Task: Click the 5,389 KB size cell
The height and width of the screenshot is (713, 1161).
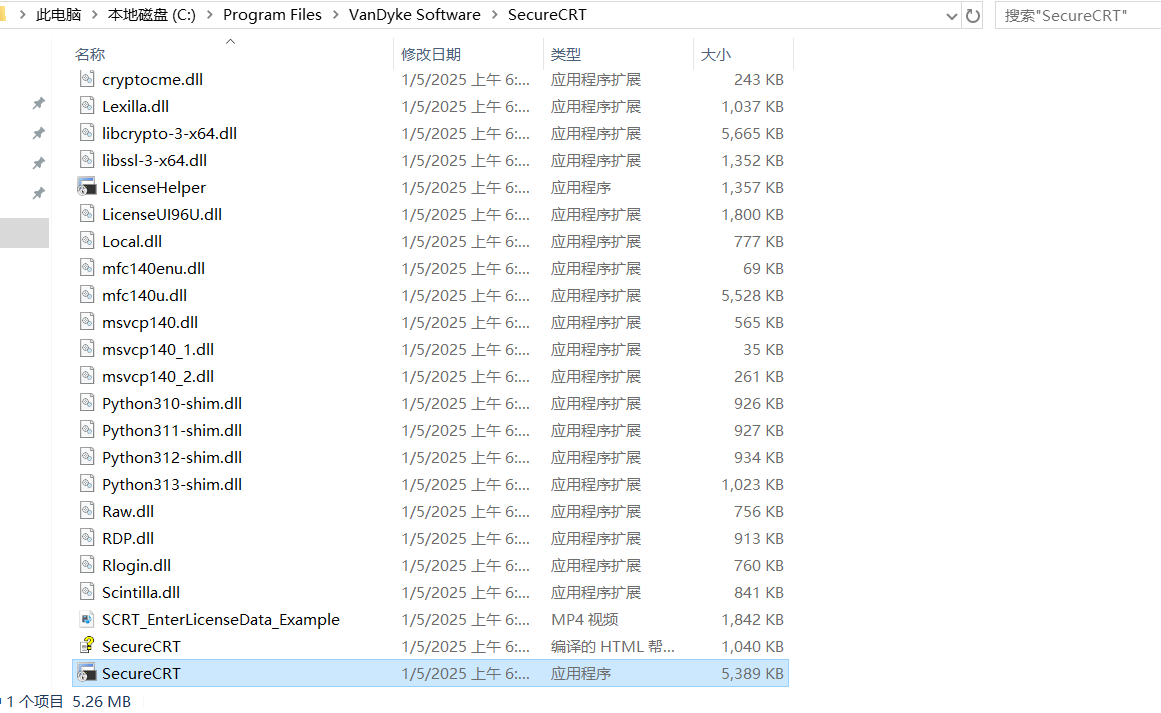Action: coord(752,674)
